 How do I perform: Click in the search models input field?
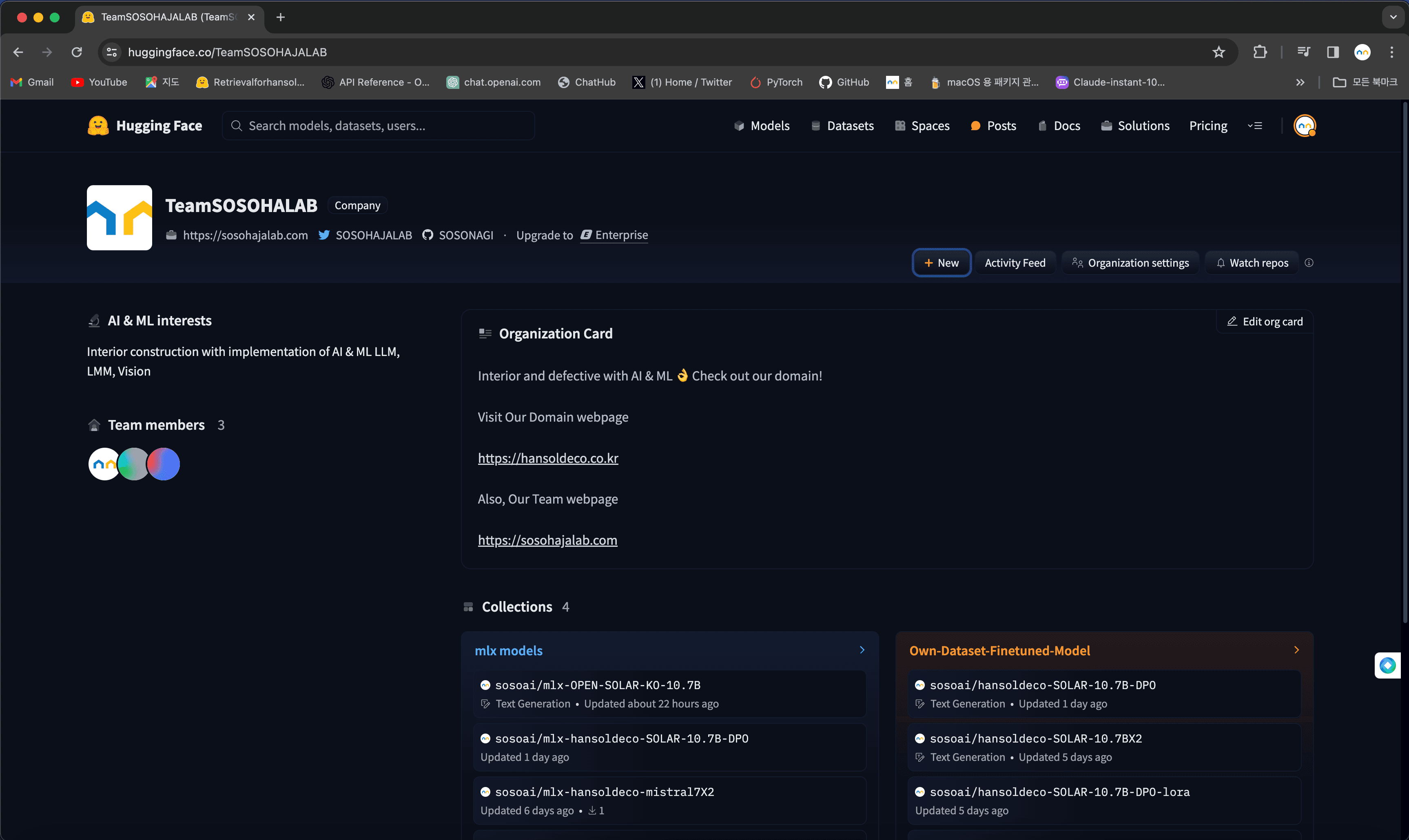(x=378, y=126)
